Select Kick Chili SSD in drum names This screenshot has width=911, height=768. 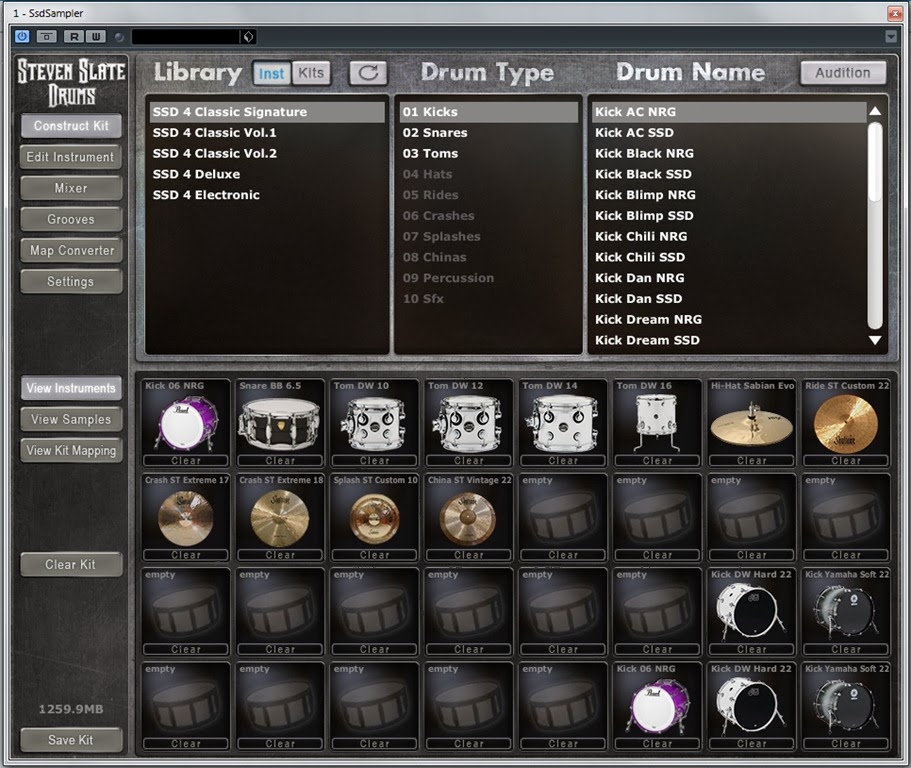click(x=729, y=257)
